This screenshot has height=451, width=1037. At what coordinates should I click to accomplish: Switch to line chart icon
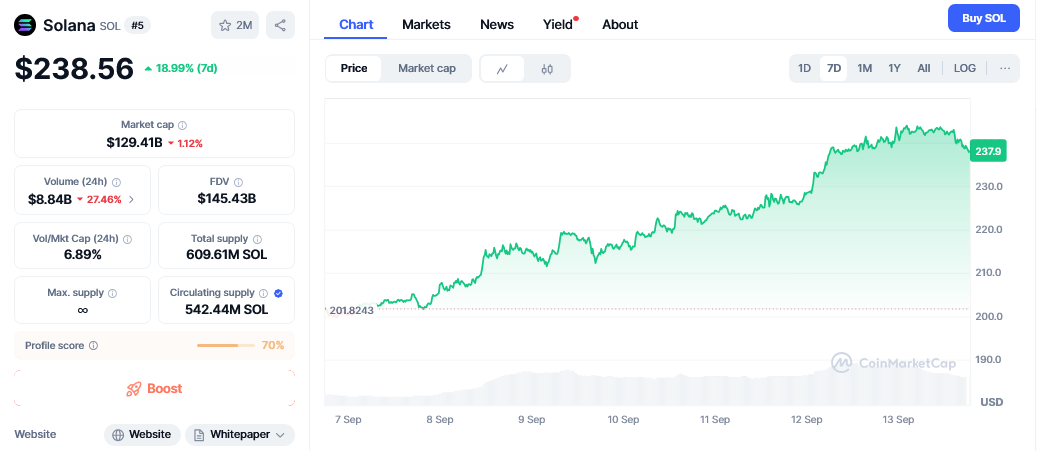502,69
